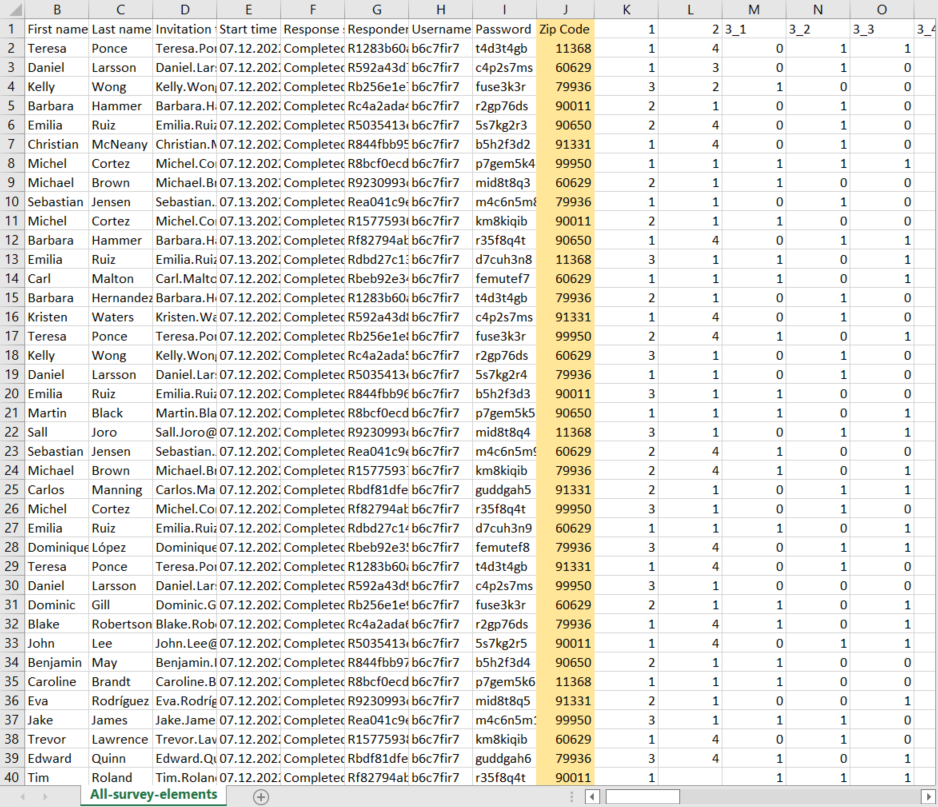Click the previous sheet navigation arrow
Image resolution: width=938 pixels, height=807 pixels.
pyautogui.click(x=21, y=796)
